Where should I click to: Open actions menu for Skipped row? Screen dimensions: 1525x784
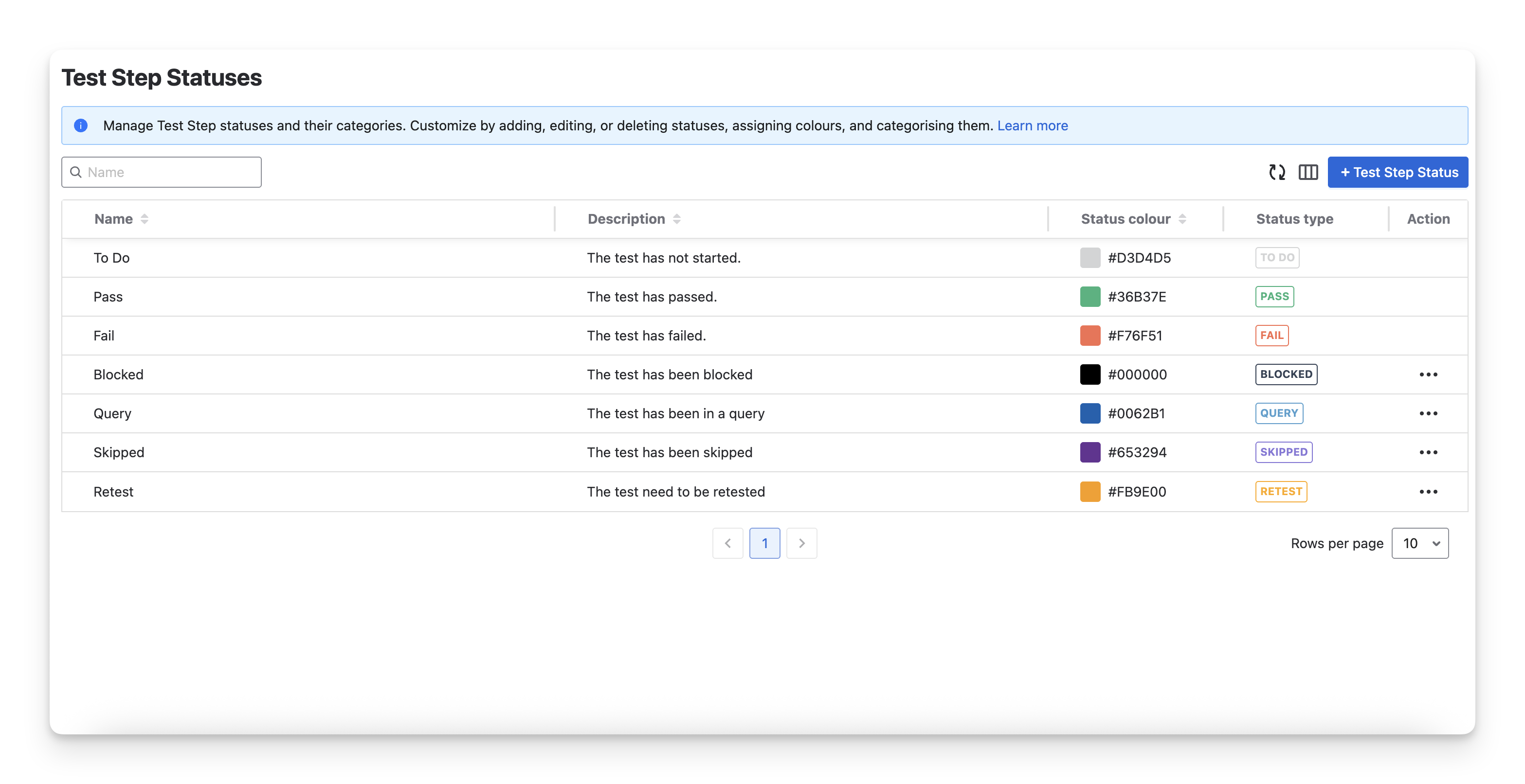coord(1428,453)
